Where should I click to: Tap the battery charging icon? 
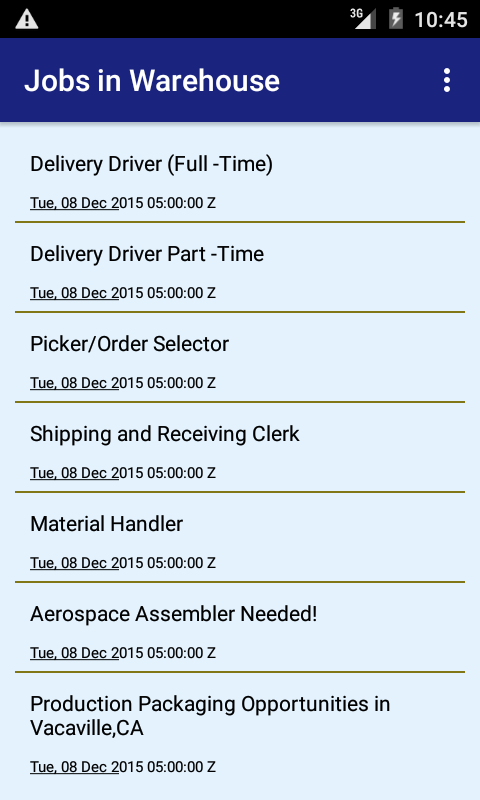(x=396, y=19)
